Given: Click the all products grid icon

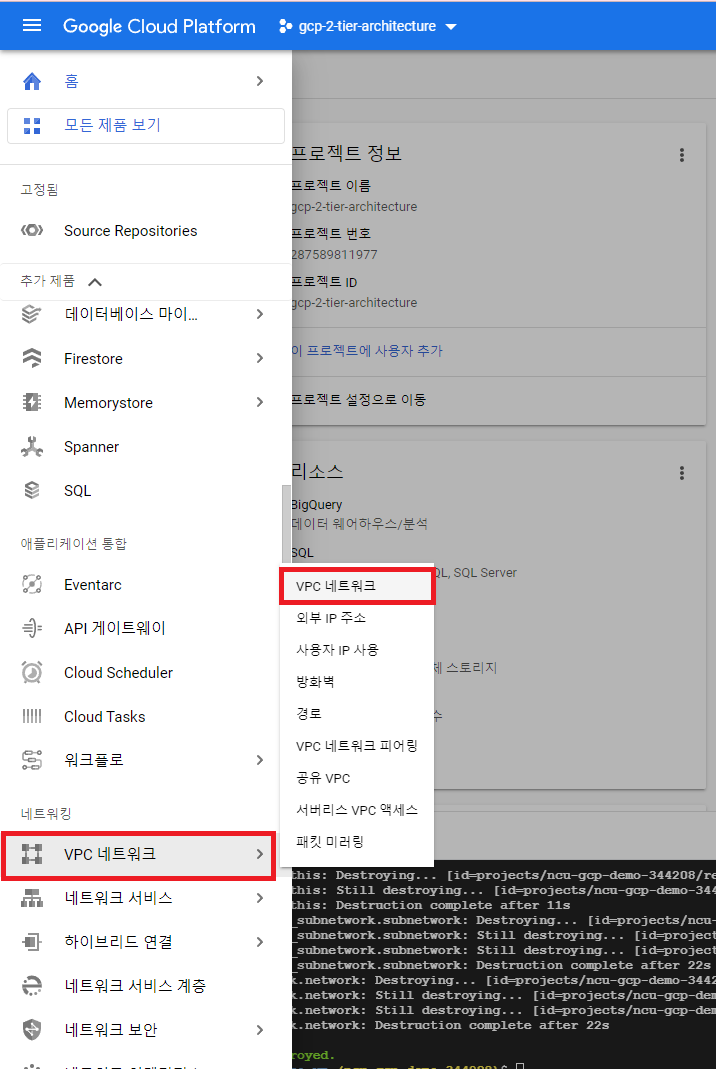Looking at the screenshot, I should [x=32, y=125].
